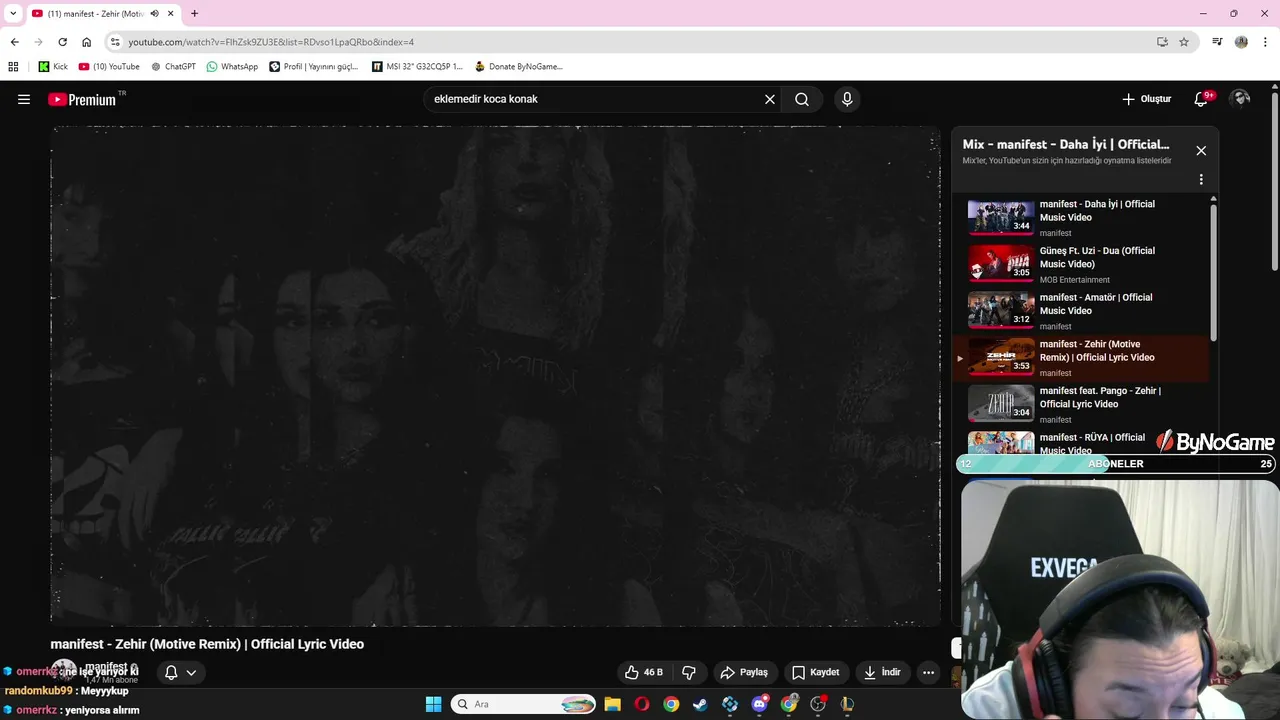Open ChatGPT bookmark

(173, 67)
